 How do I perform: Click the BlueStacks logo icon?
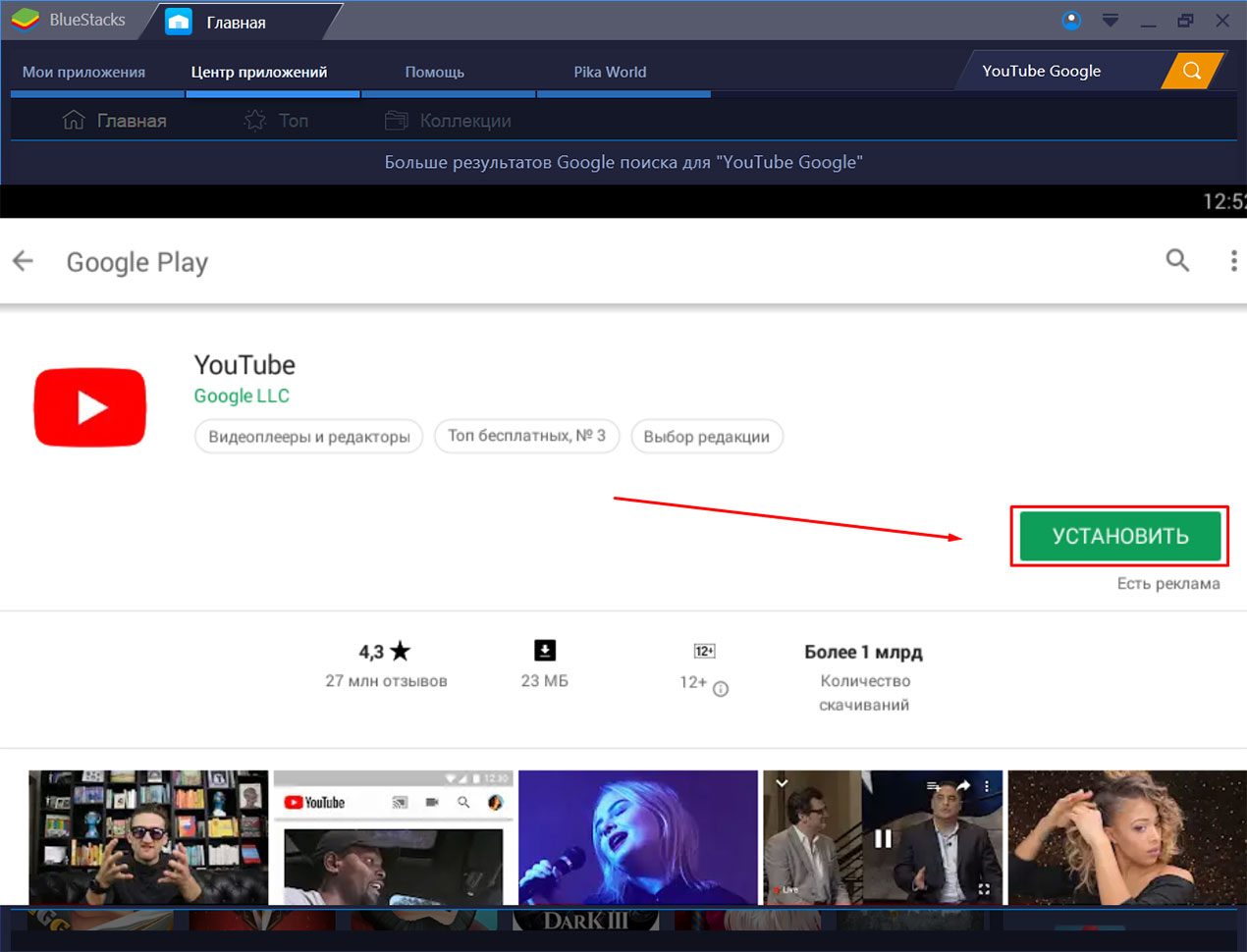[x=25, y=20]
